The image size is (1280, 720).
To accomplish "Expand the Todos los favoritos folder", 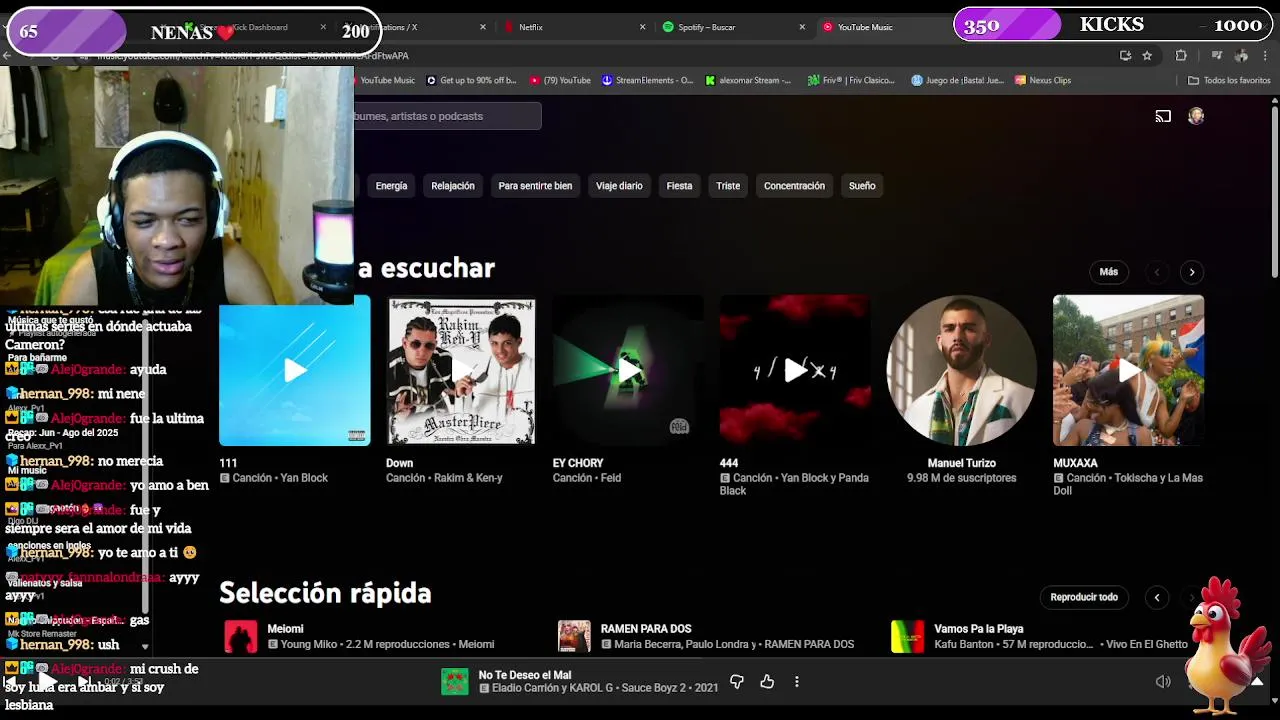I will 1229,80.
